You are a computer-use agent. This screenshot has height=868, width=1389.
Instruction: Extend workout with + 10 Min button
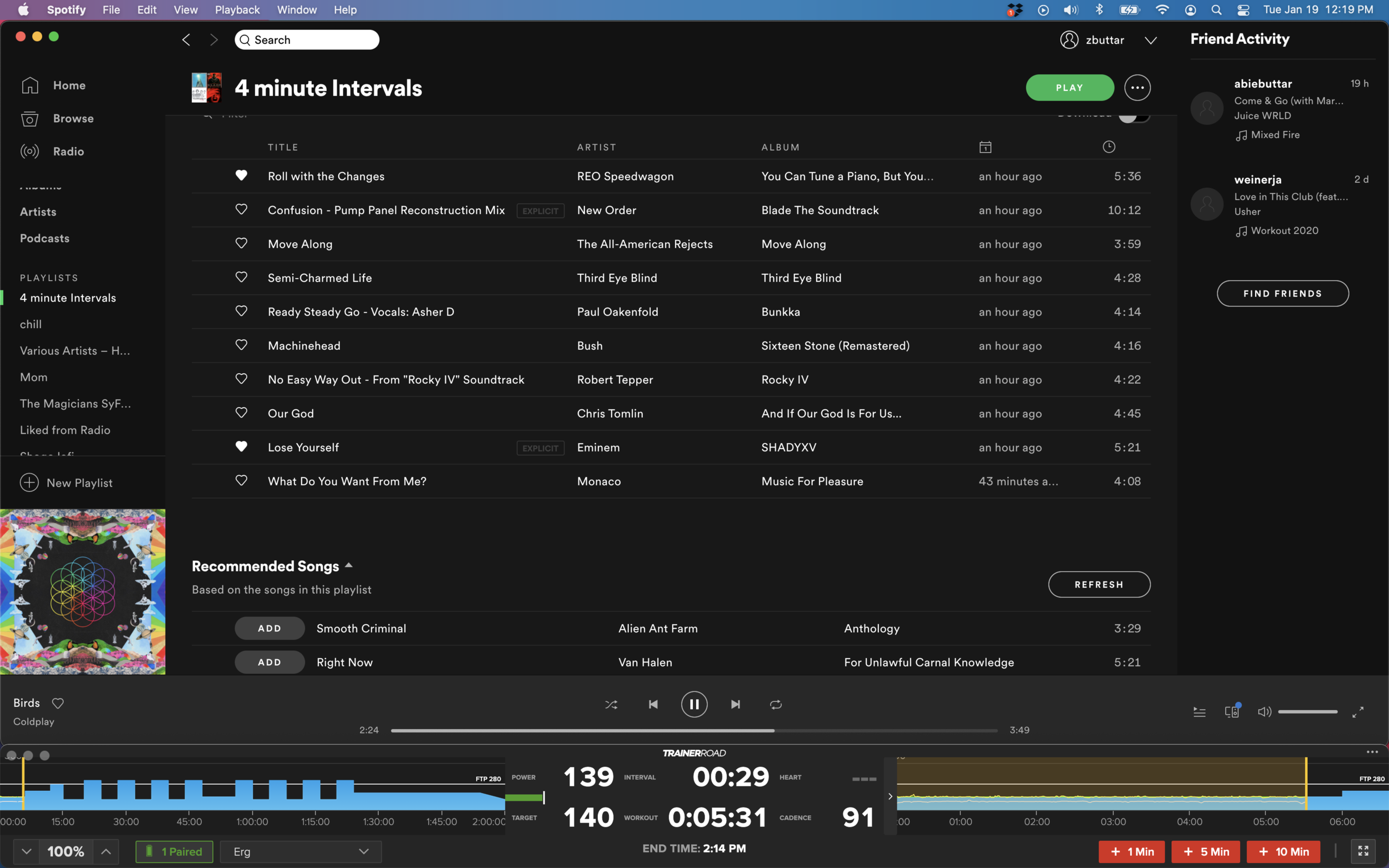click(1285, 851)
